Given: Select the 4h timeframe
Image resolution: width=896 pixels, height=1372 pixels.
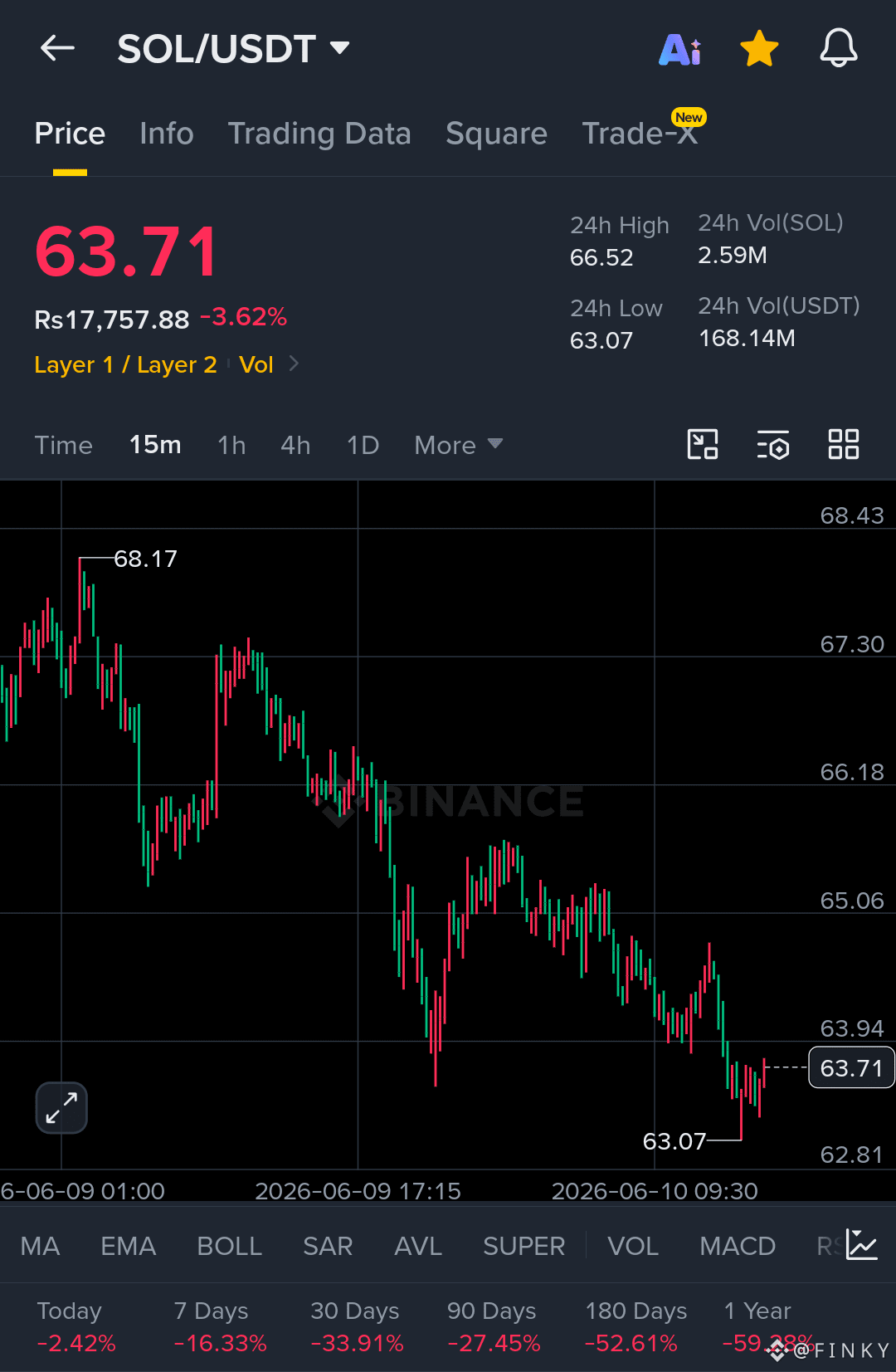Looking at the screenshot, I should [295, 445].
